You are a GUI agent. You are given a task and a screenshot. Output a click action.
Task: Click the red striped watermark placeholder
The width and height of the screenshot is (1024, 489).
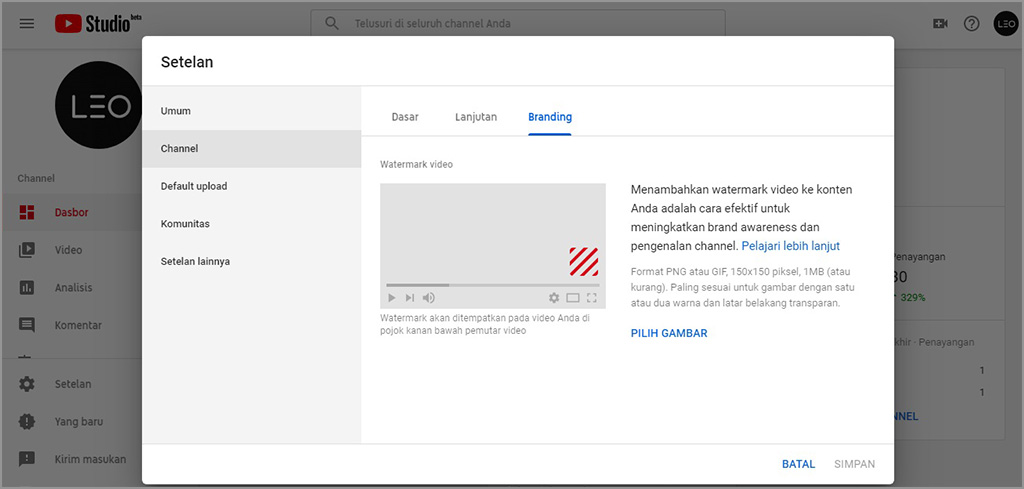tap(583, 261)
